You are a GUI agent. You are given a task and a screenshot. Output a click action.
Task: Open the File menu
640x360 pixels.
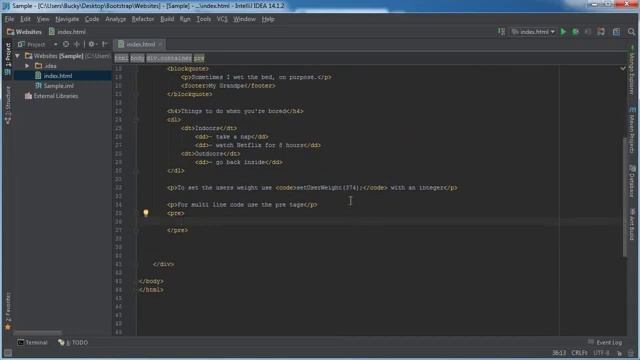pos(9,19)
